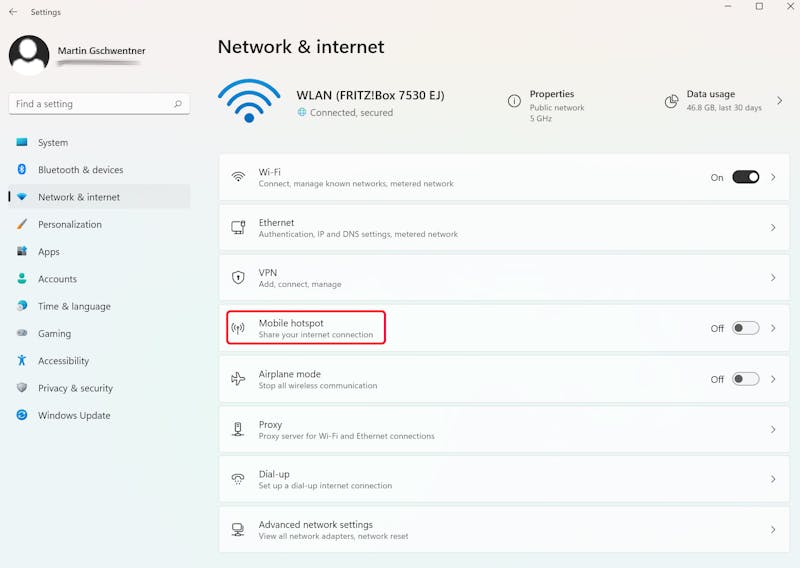Click the Mobile hotspot antenna icon

point(238,328)
